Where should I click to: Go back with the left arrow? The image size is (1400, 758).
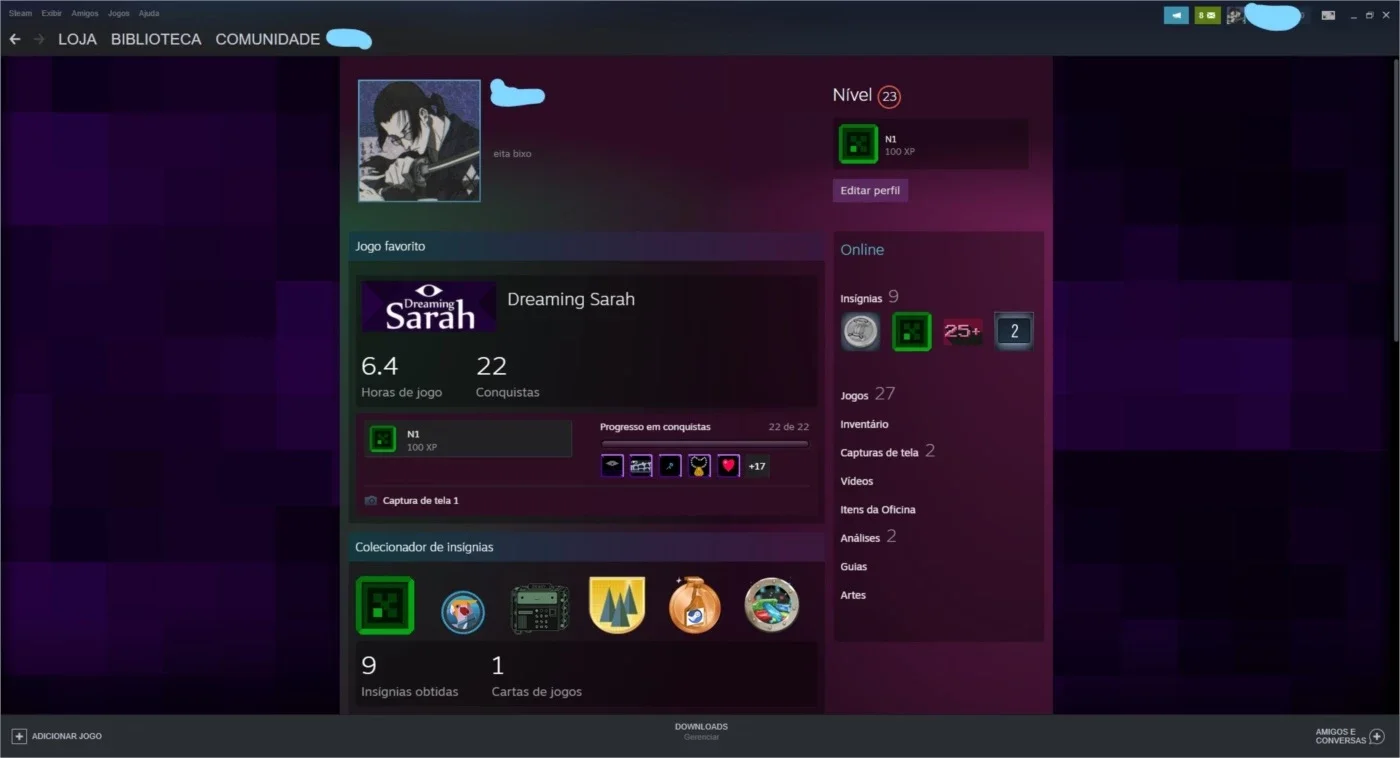pos(15,39)
